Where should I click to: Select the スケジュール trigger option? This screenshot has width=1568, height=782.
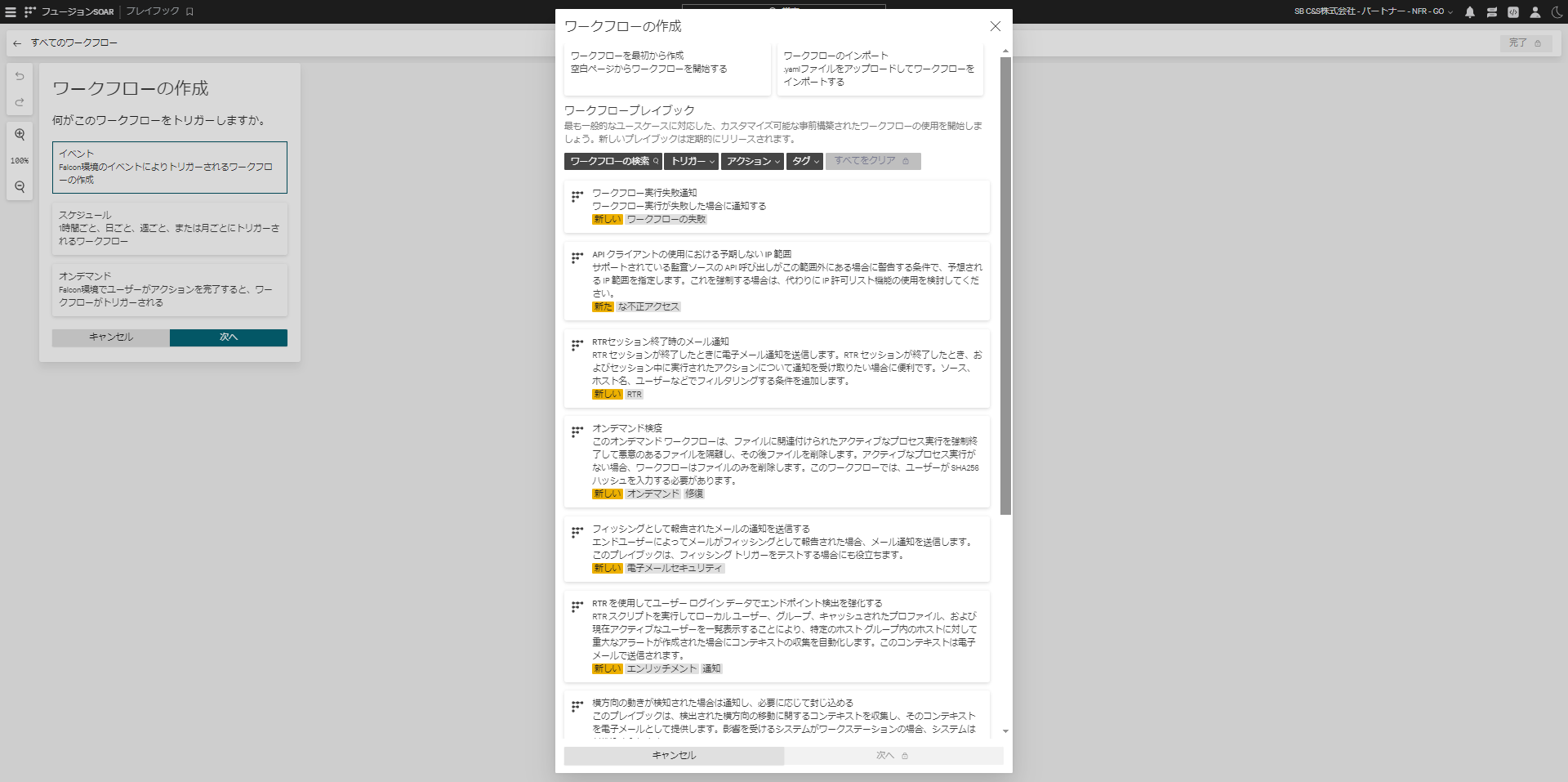click(x=170, y=228)
